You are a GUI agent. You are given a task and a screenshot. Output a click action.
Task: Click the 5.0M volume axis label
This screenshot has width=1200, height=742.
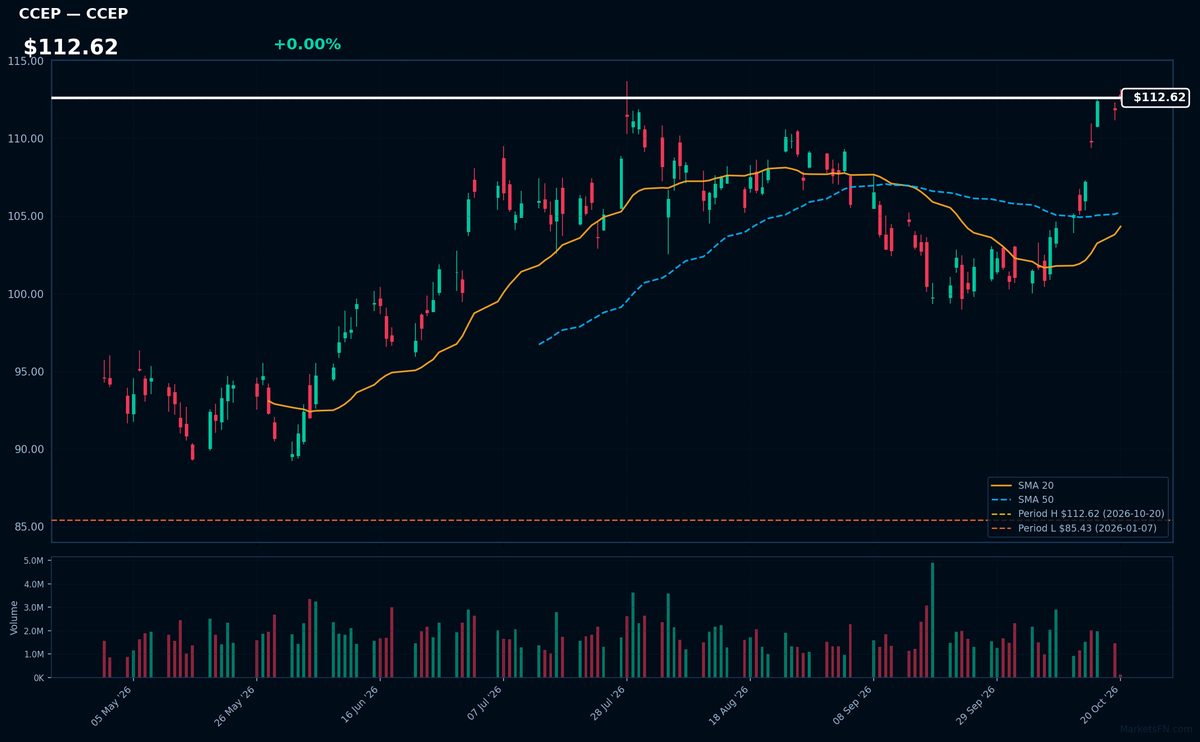(x=33, y=561)
